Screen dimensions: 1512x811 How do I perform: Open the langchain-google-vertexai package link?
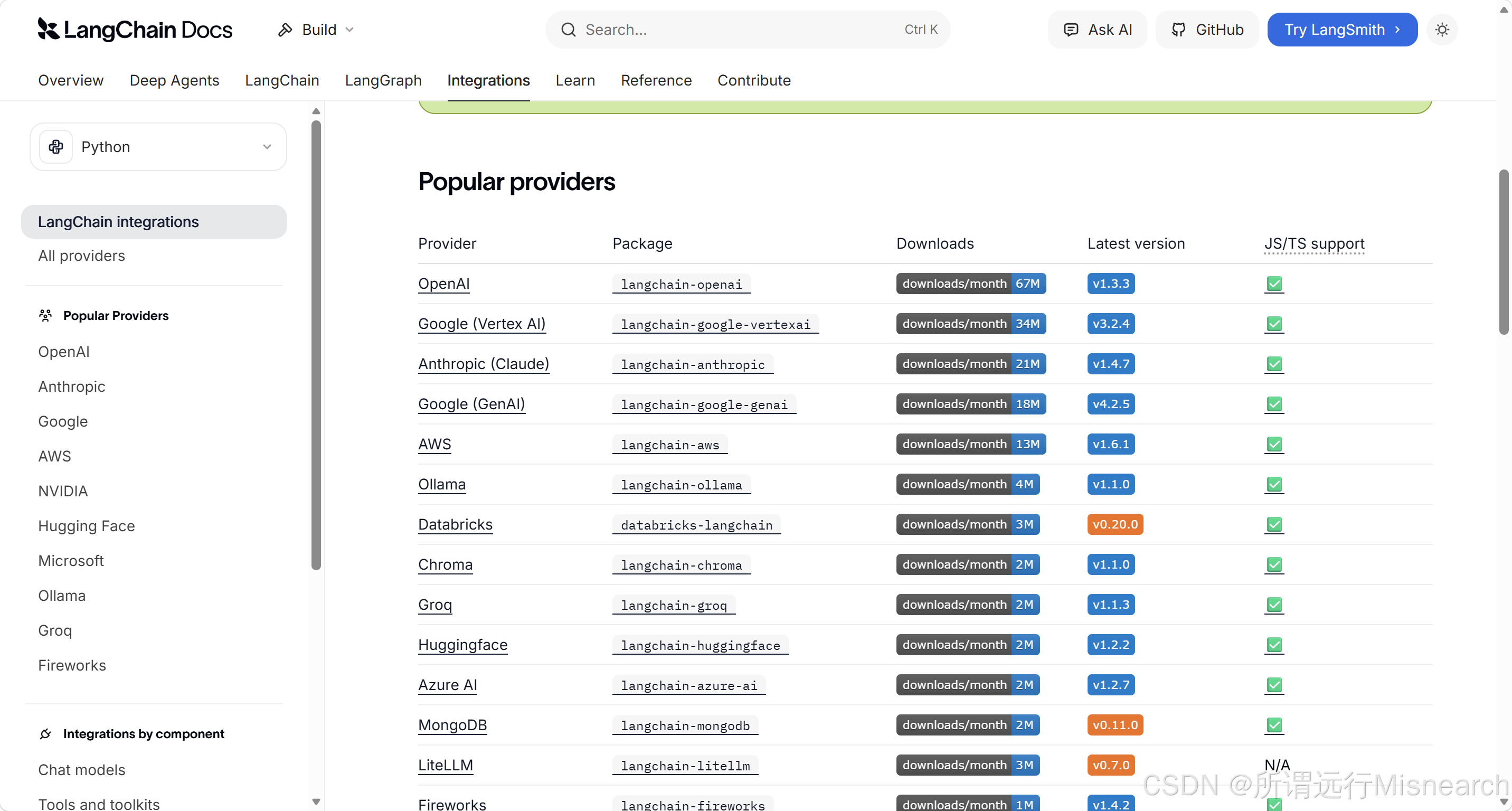tap(715, 325)
